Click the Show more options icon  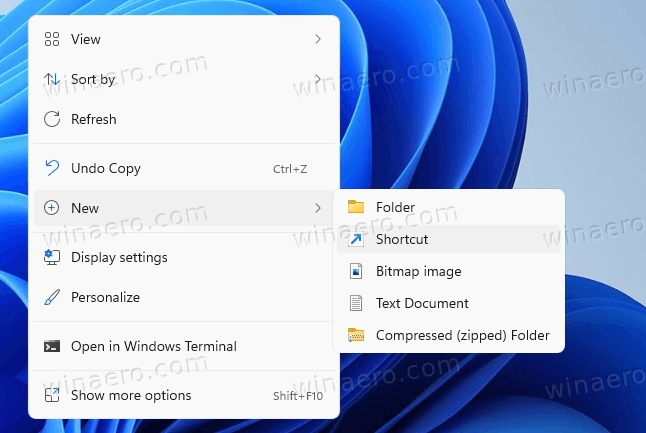(x=52, y=395)
